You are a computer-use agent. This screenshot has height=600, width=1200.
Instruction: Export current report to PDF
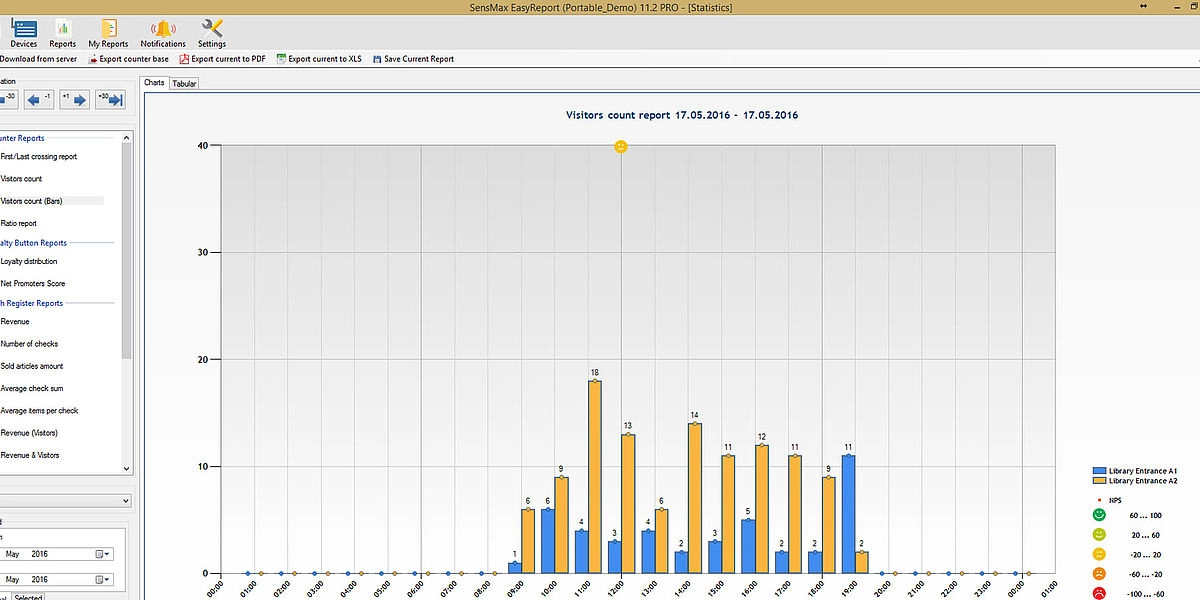(x=222, y=59)
